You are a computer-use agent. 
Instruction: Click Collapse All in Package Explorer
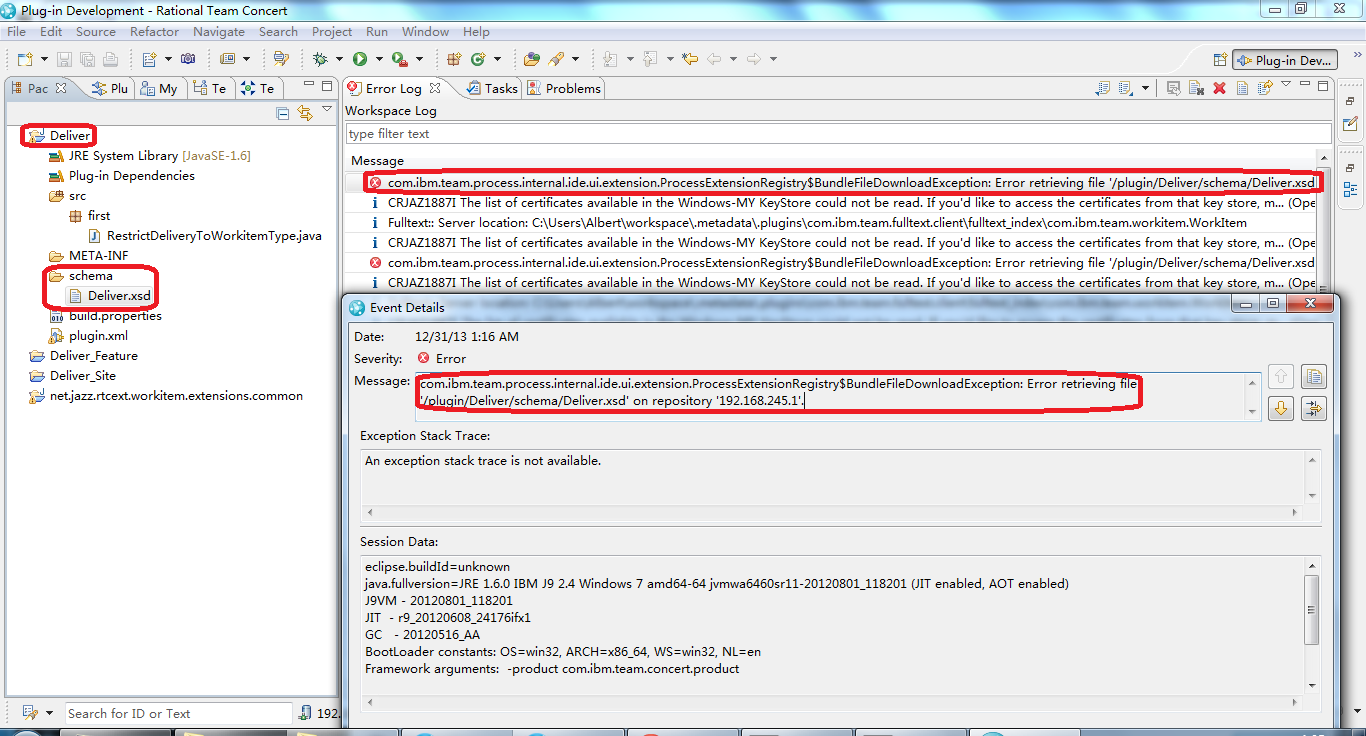283,113
